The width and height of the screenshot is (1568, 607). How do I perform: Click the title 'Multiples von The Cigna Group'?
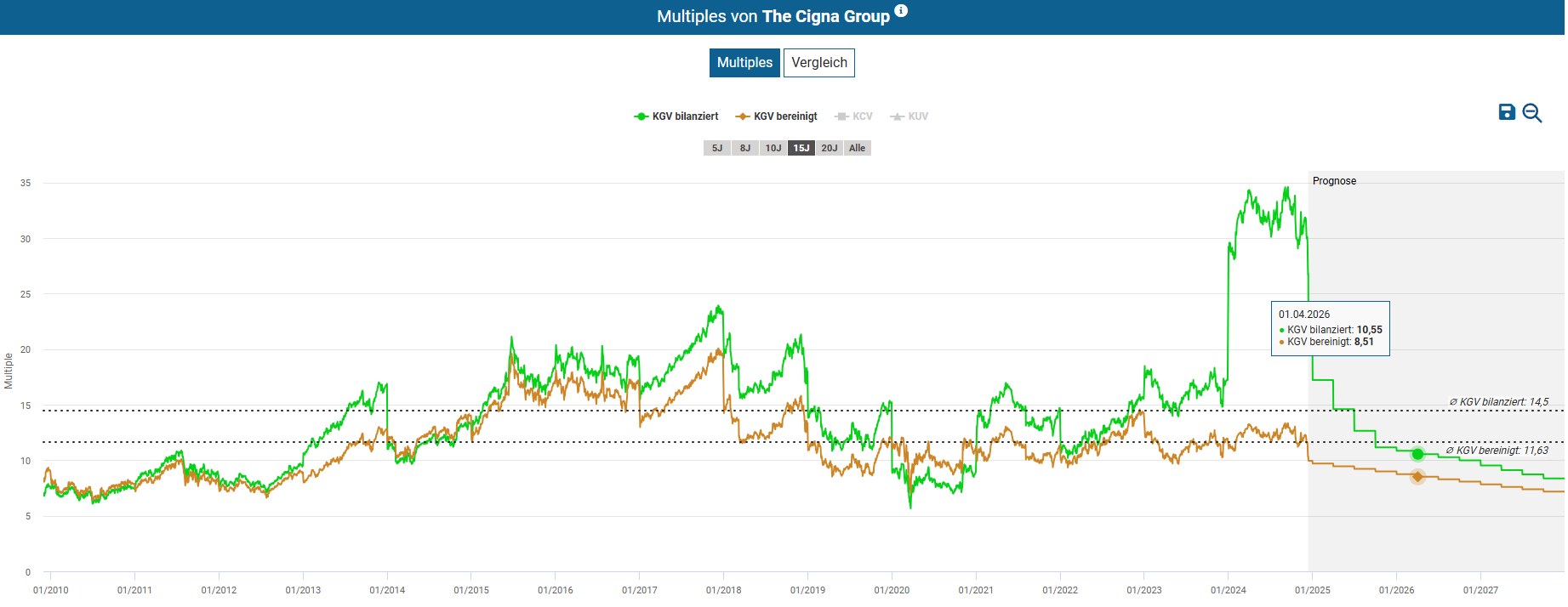[x=773, y=16]
